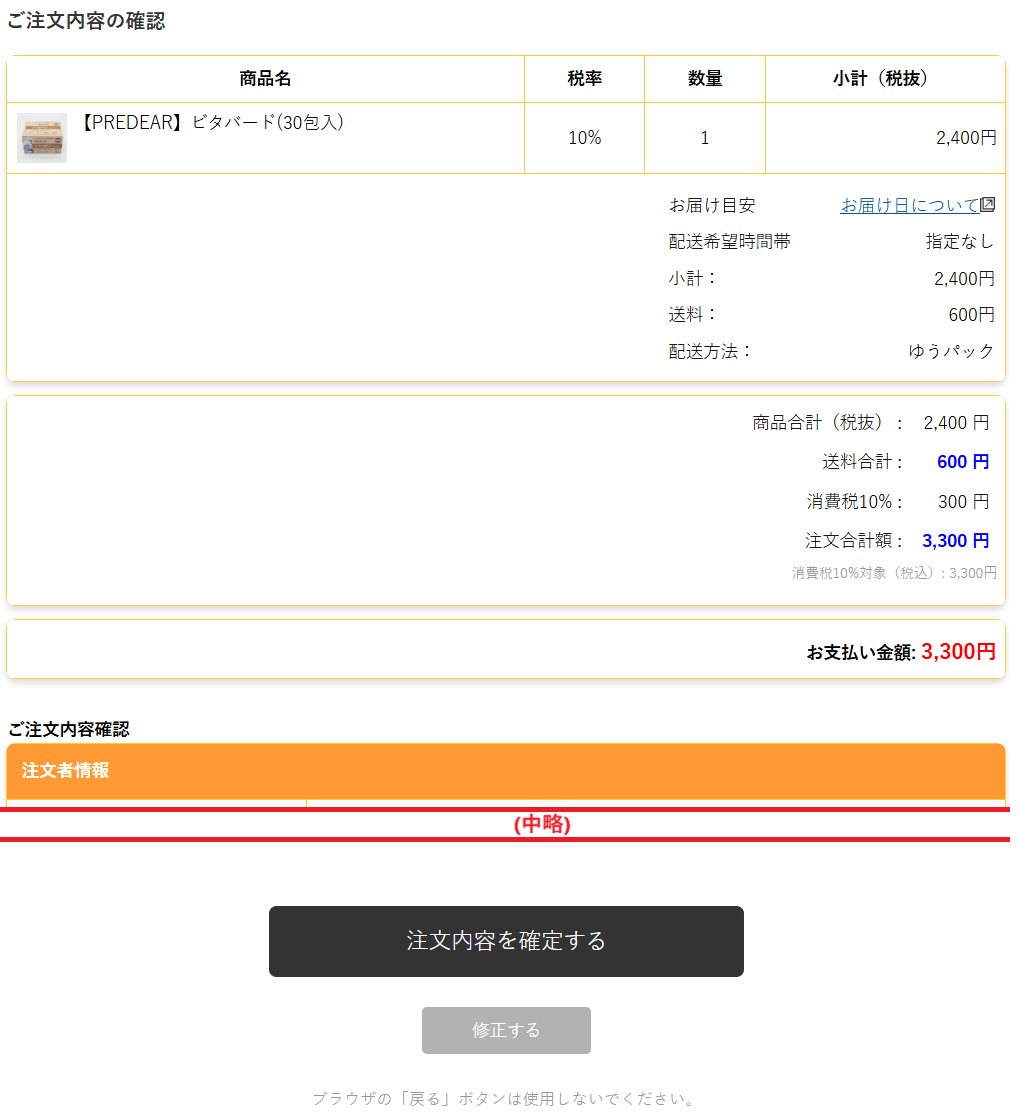
Task: Click the 小計（税抜） column header
Action: 884,79
